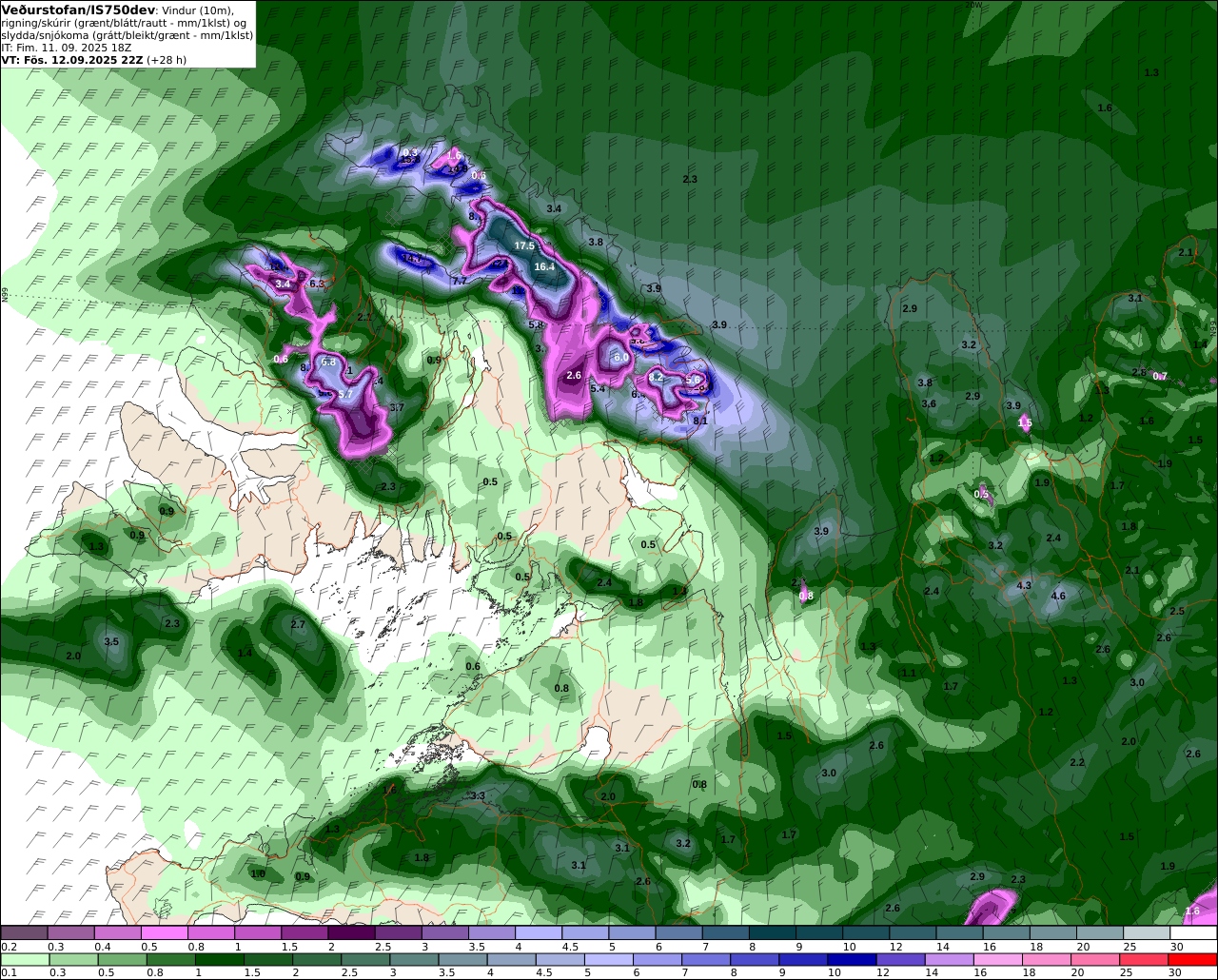This screenshot has height=980, width=1218.
Task: Select the 12 violet rain legend swatch
Action: coord(902,960)
